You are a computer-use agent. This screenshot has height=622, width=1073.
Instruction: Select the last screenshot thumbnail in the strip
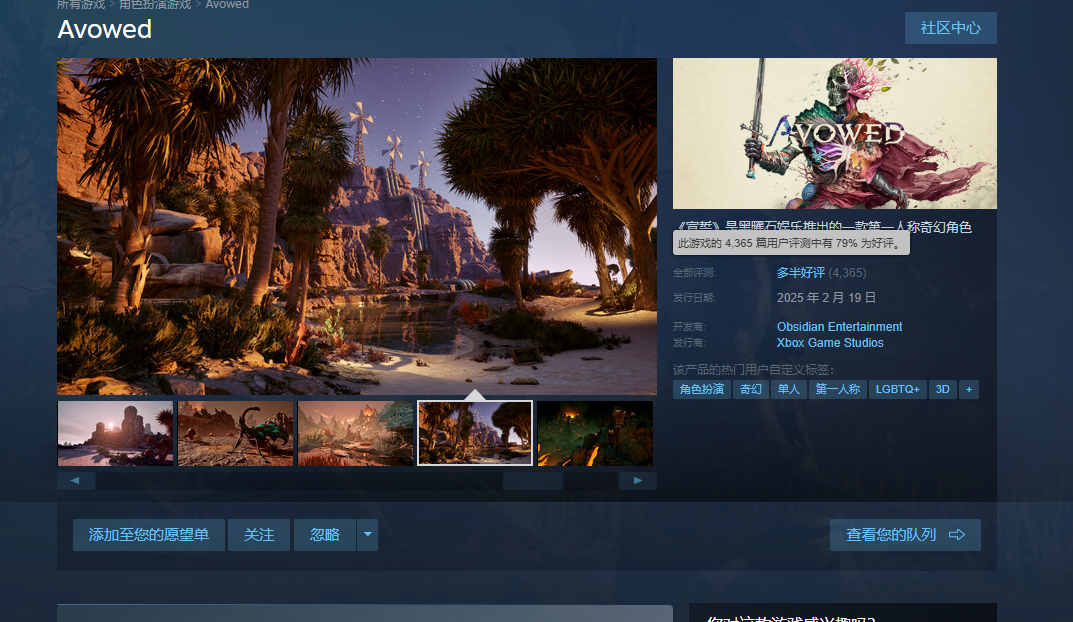coord(594,433)
